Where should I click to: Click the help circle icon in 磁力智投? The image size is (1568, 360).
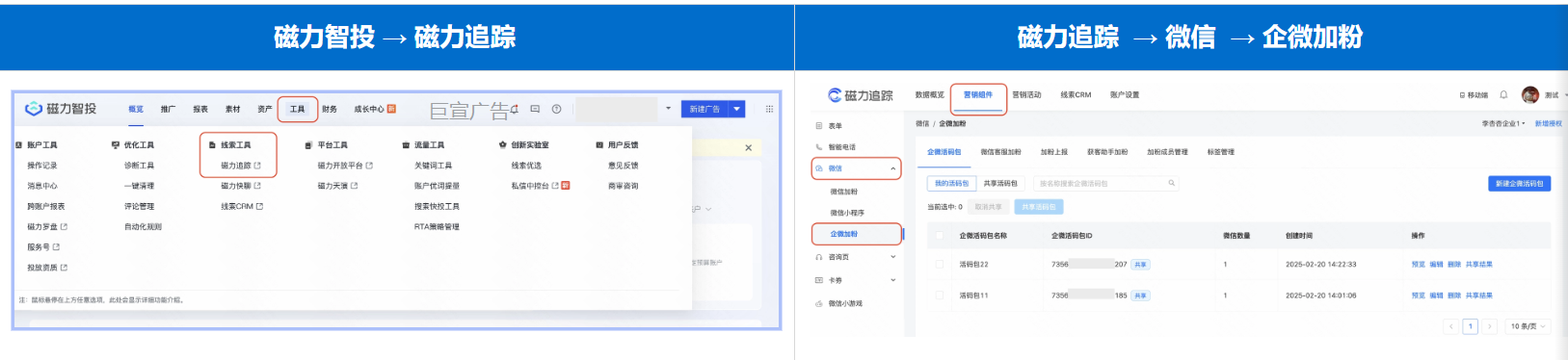pyautogui.click(x=556, y=109)
